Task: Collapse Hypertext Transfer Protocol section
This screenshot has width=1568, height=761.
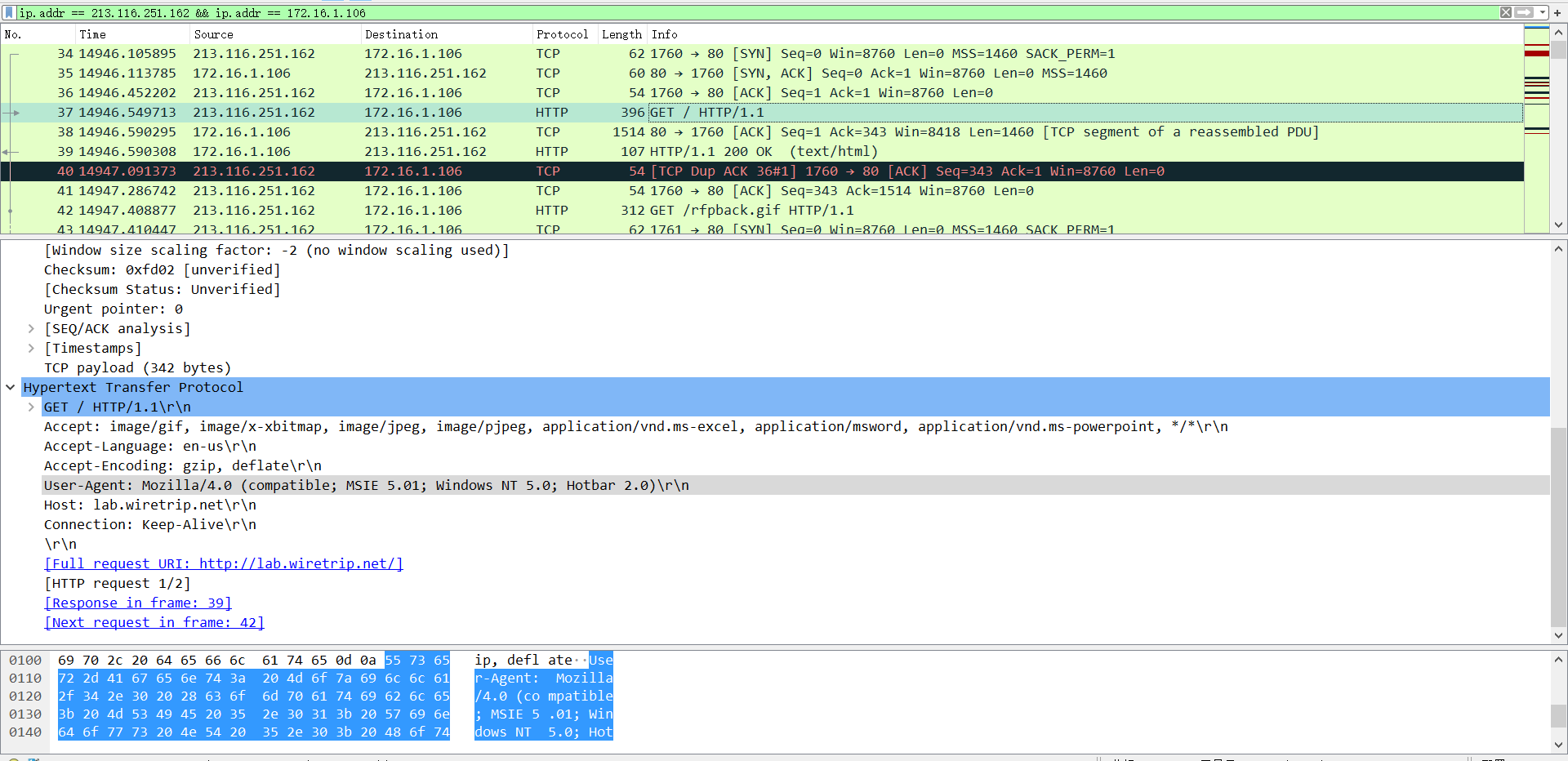Action: (11, 387)
